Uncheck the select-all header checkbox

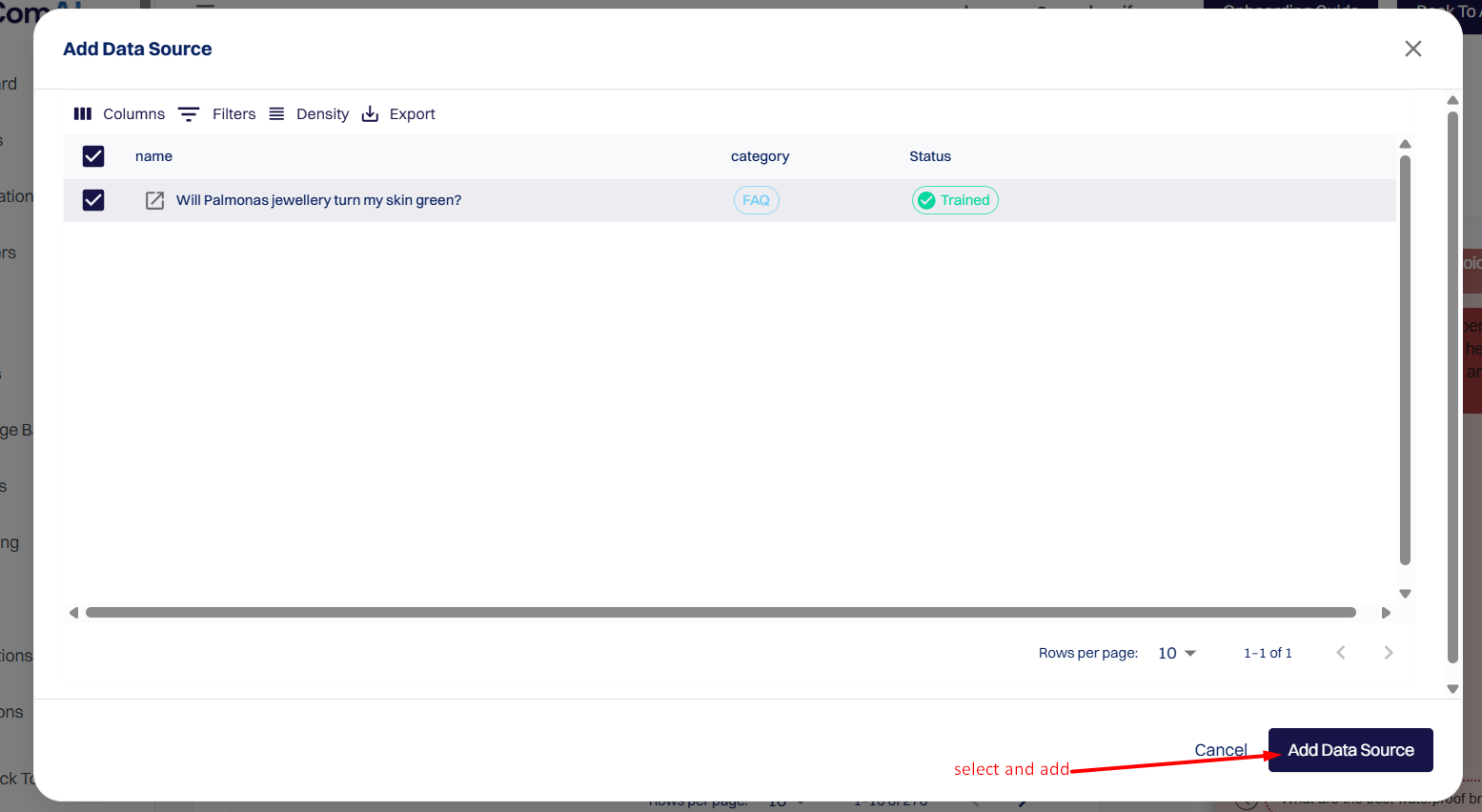93,156
